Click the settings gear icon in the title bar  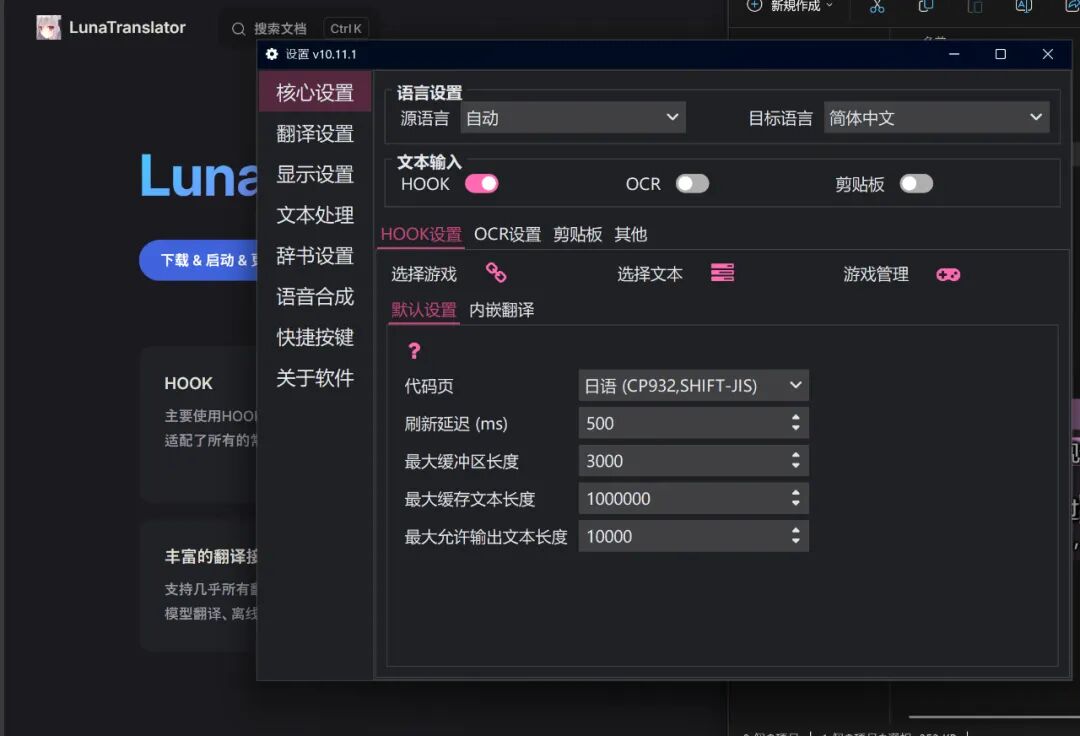pos(271,54)
